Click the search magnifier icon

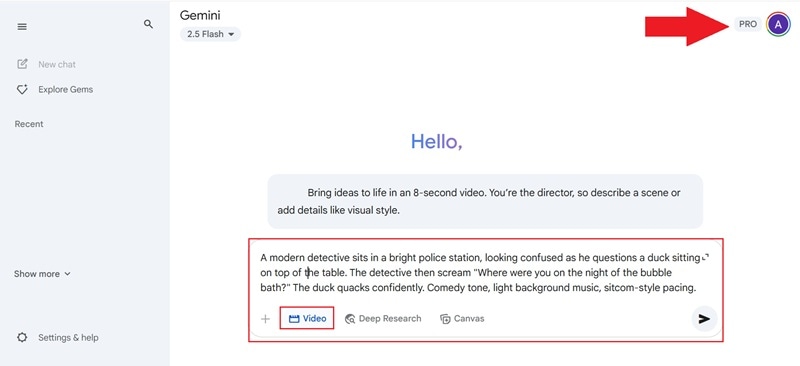(x=148, y=24)
